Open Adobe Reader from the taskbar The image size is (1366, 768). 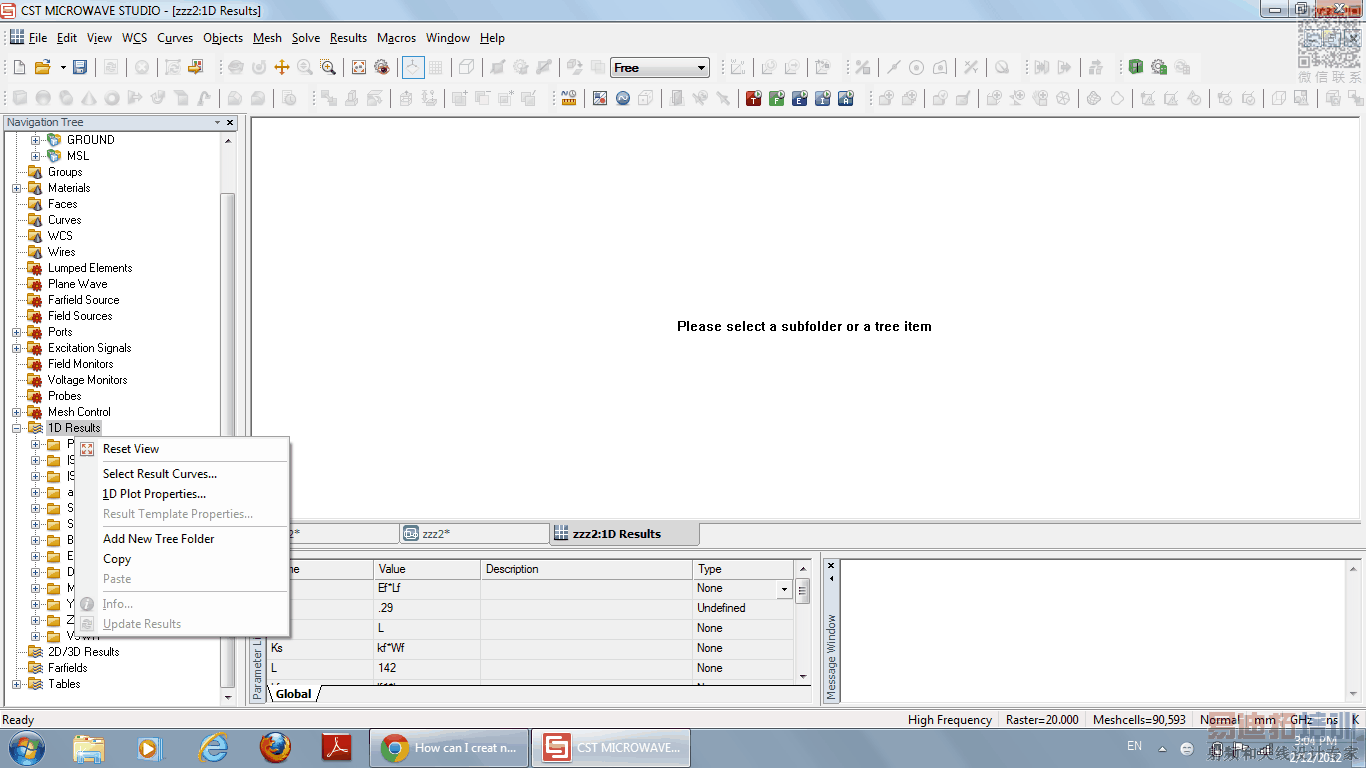point(336,747)
